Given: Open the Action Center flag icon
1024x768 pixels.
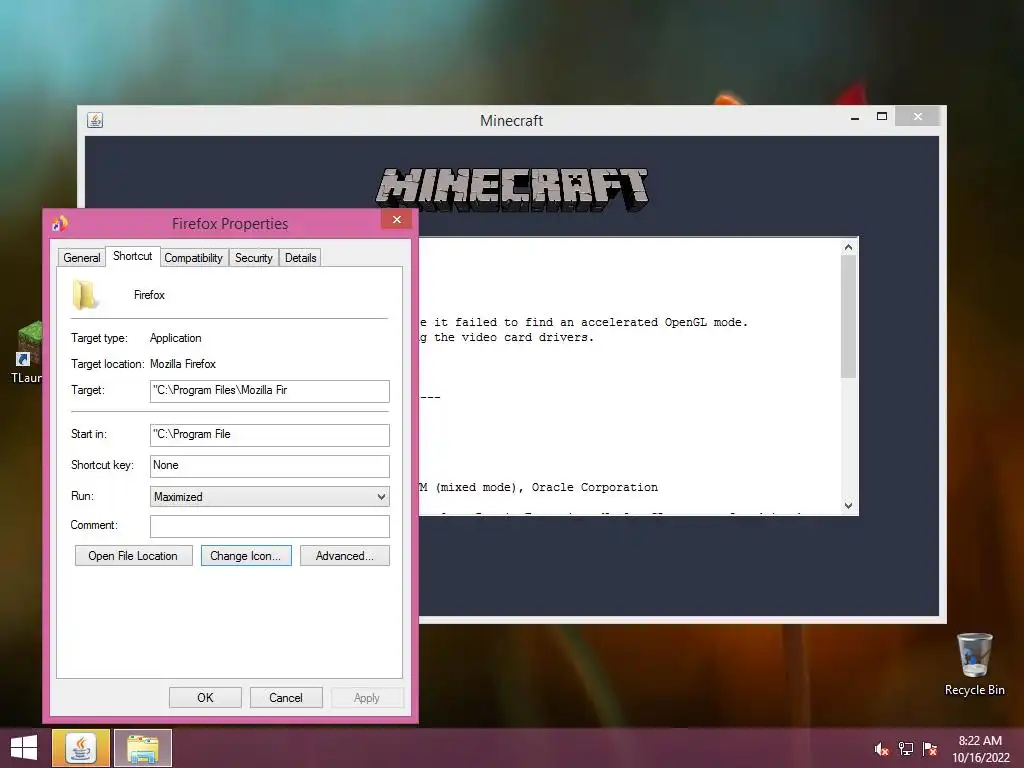Looking at the screenshot, I should pos(930,749).
